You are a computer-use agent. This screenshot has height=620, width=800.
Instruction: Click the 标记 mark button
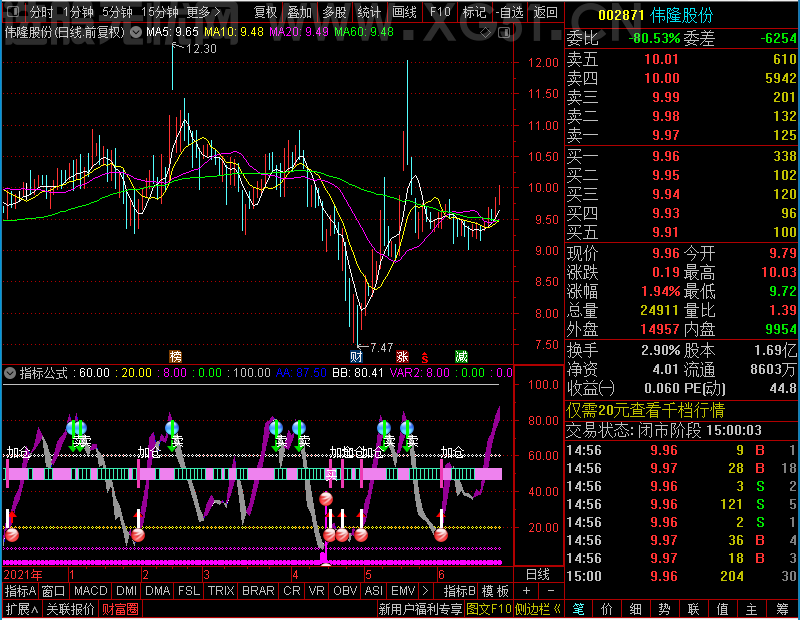click(x=474, y=11)
